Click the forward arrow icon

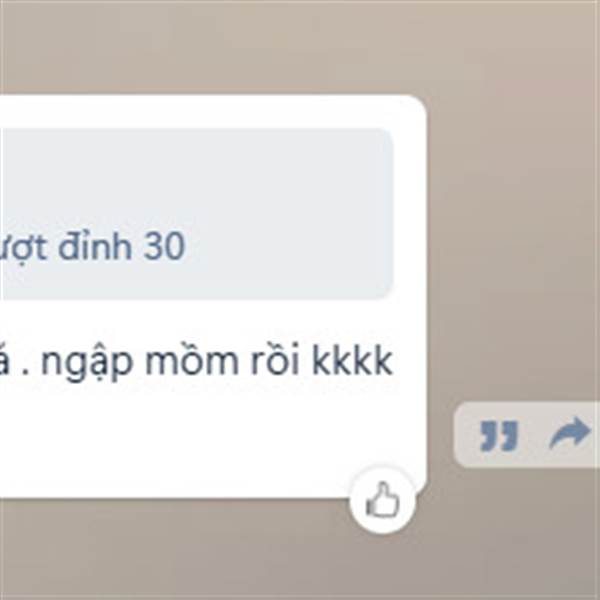click(569, 434)
